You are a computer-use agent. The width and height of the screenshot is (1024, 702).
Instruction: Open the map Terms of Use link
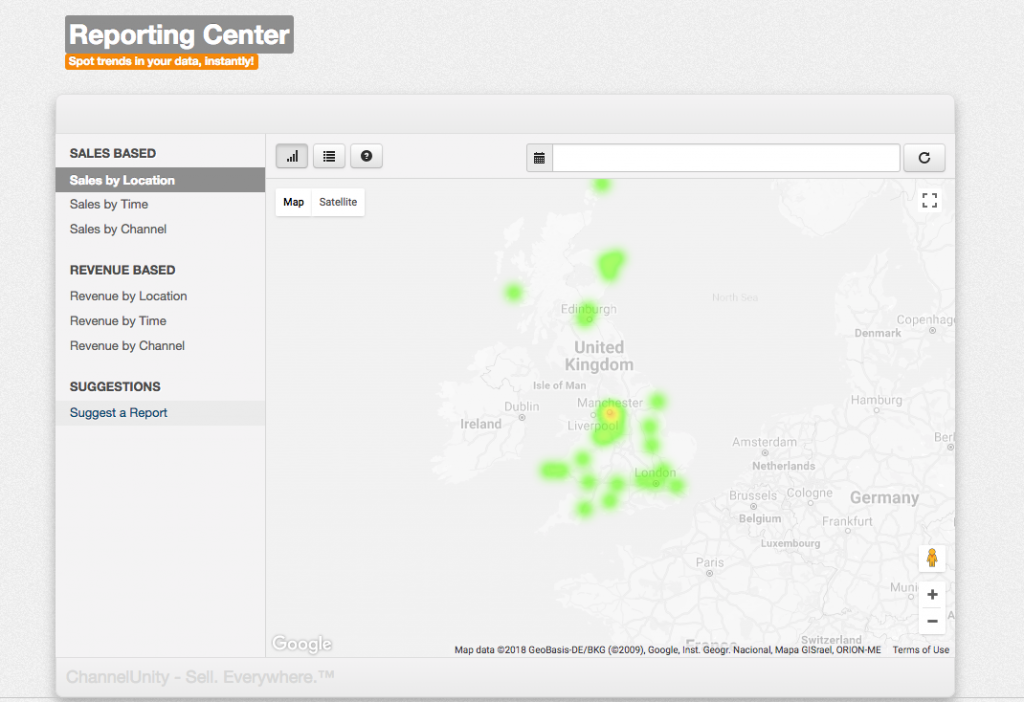tap(920, 650)
